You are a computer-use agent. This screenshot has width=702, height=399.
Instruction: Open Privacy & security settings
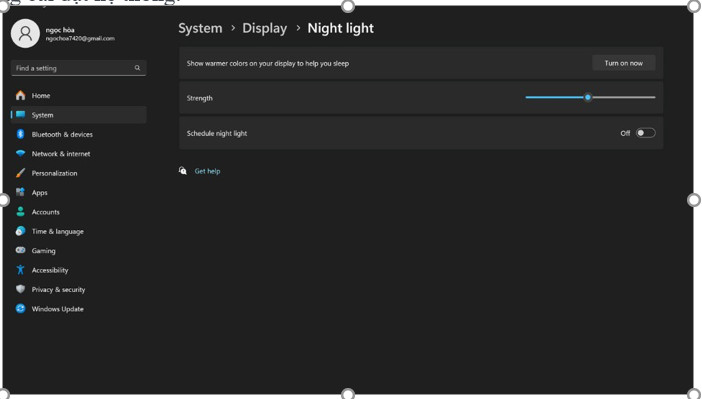click(78, 289)
